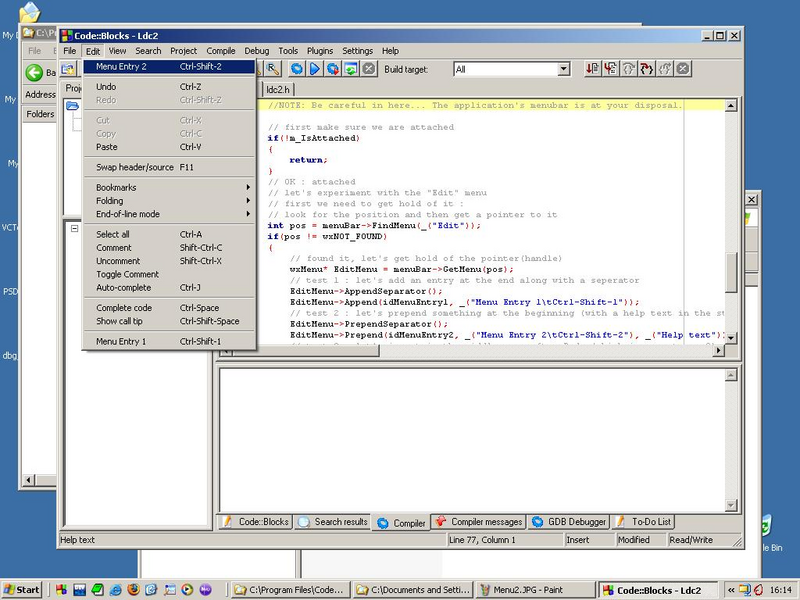Click the C:\Documents and Setti... taskbar button

tap(413, 590)
